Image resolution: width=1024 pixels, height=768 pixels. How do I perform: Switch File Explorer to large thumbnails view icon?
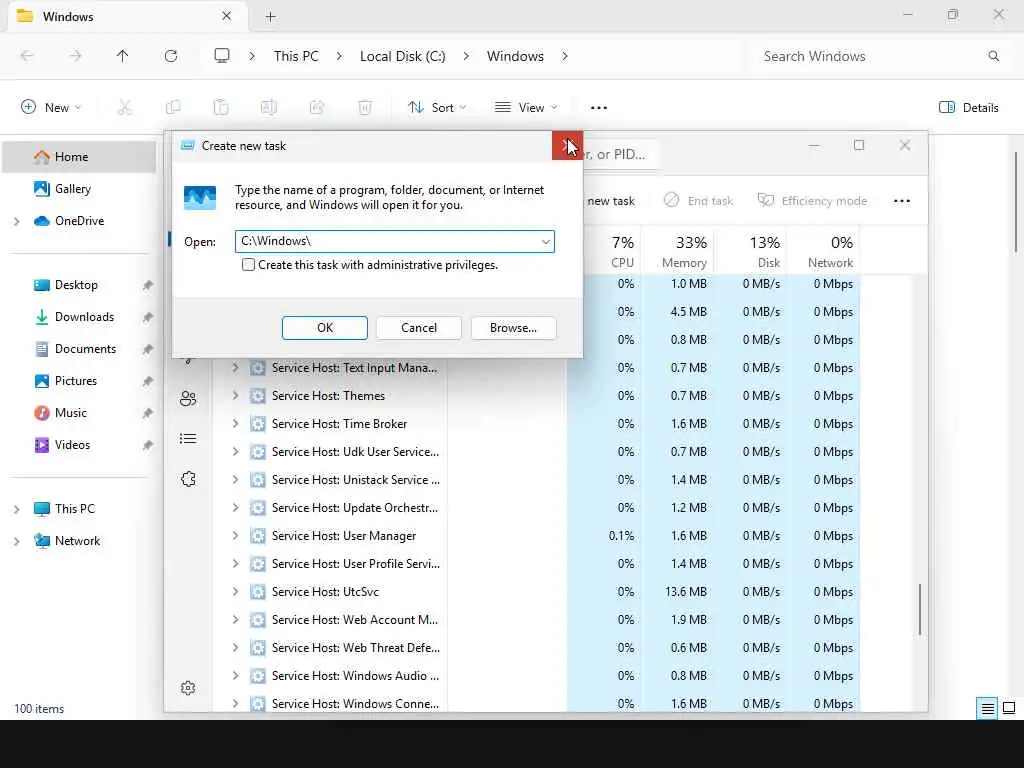click(1009, 709)
